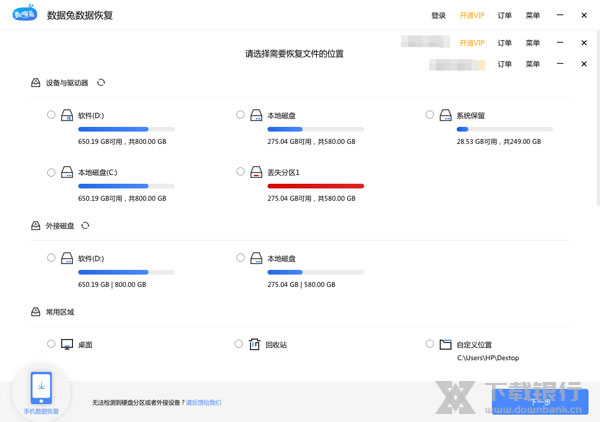Click the red 丢失分区1 usage bar
Viewport: 600px width, 422px height.
(316, 186)
